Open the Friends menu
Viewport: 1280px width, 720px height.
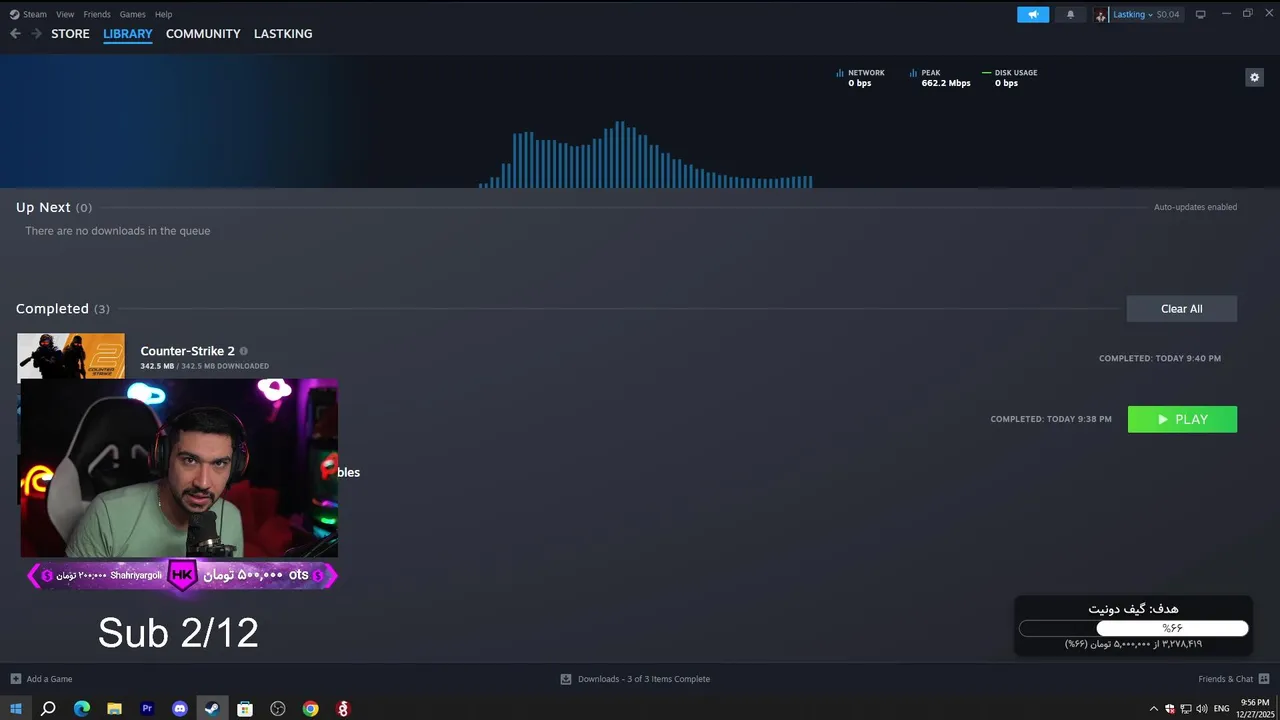97,14
